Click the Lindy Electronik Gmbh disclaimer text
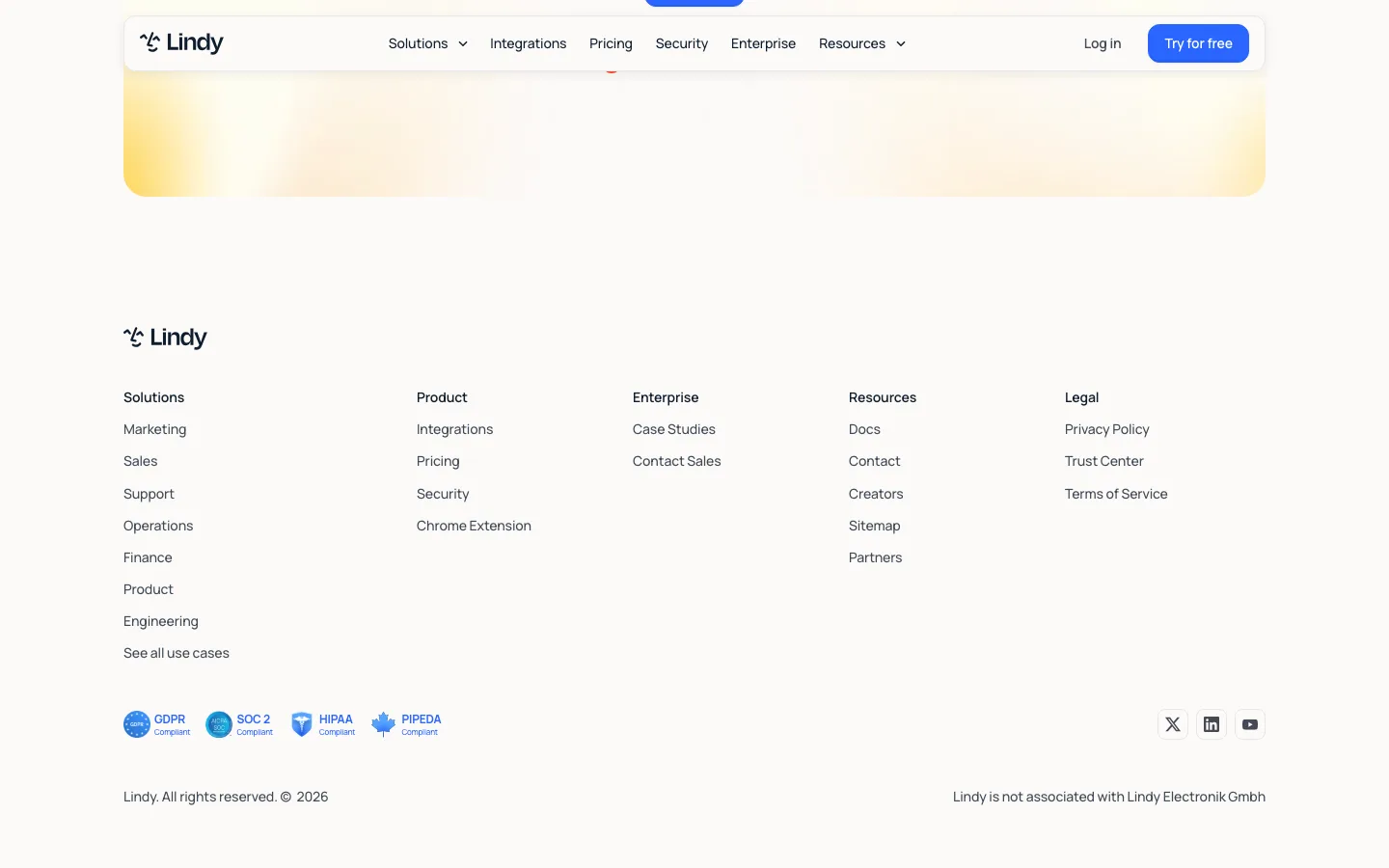Image resolution: width=1389 pixels, height=868 pixels. [1109, 797]
